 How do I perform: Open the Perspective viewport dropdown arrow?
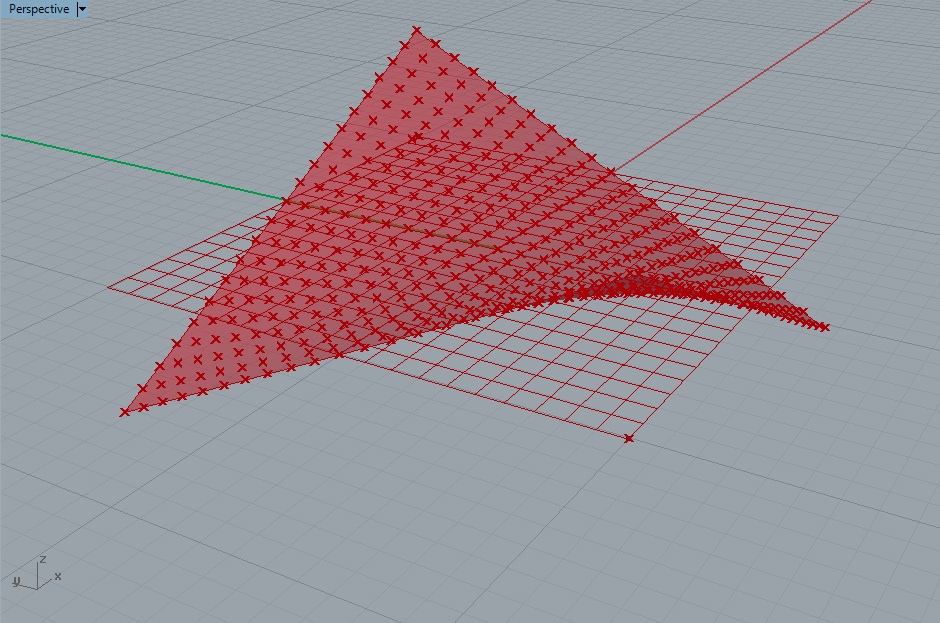[83, 9]
